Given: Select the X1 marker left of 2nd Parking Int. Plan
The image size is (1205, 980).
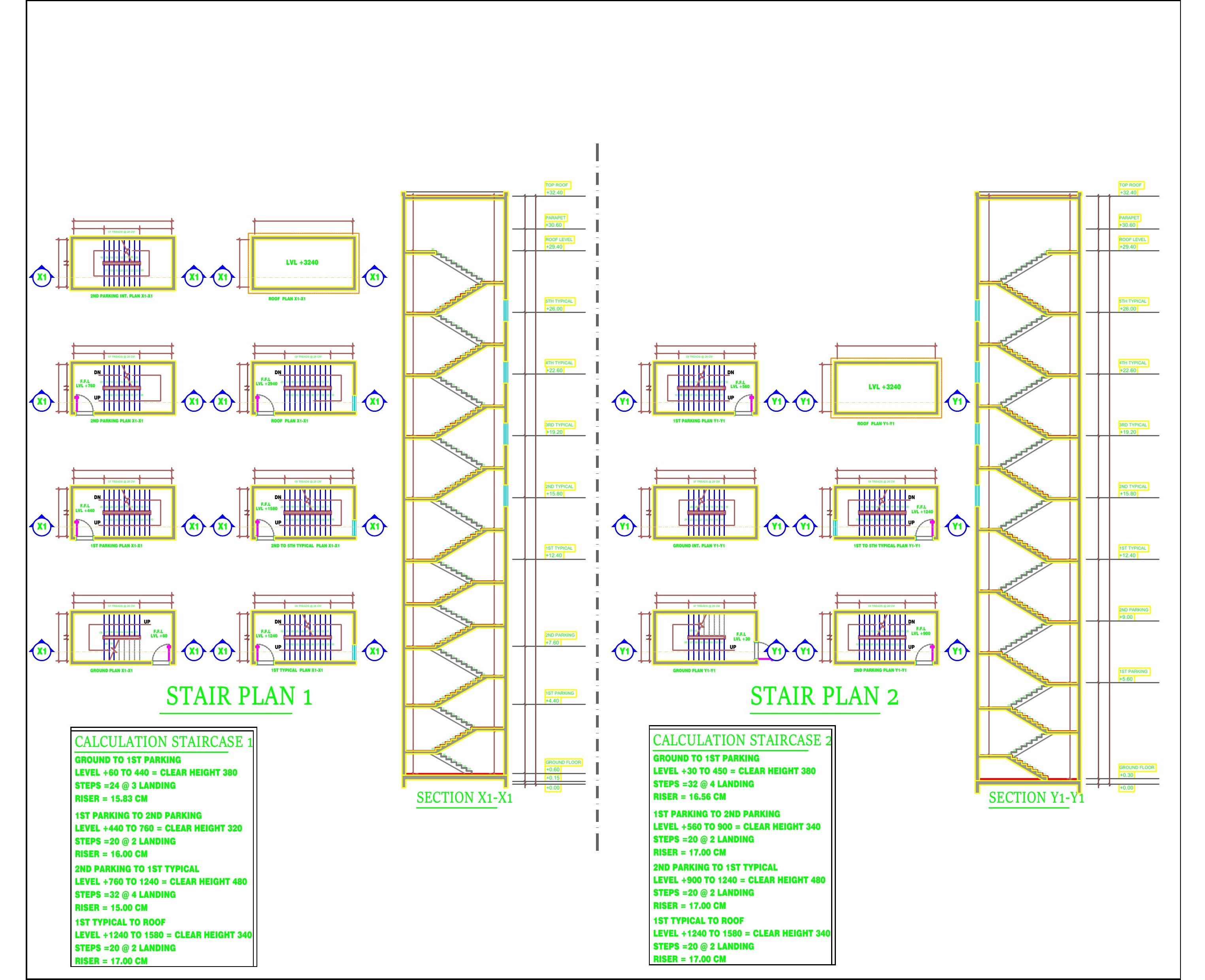Looking at the screenshot, I should [42, 277].
